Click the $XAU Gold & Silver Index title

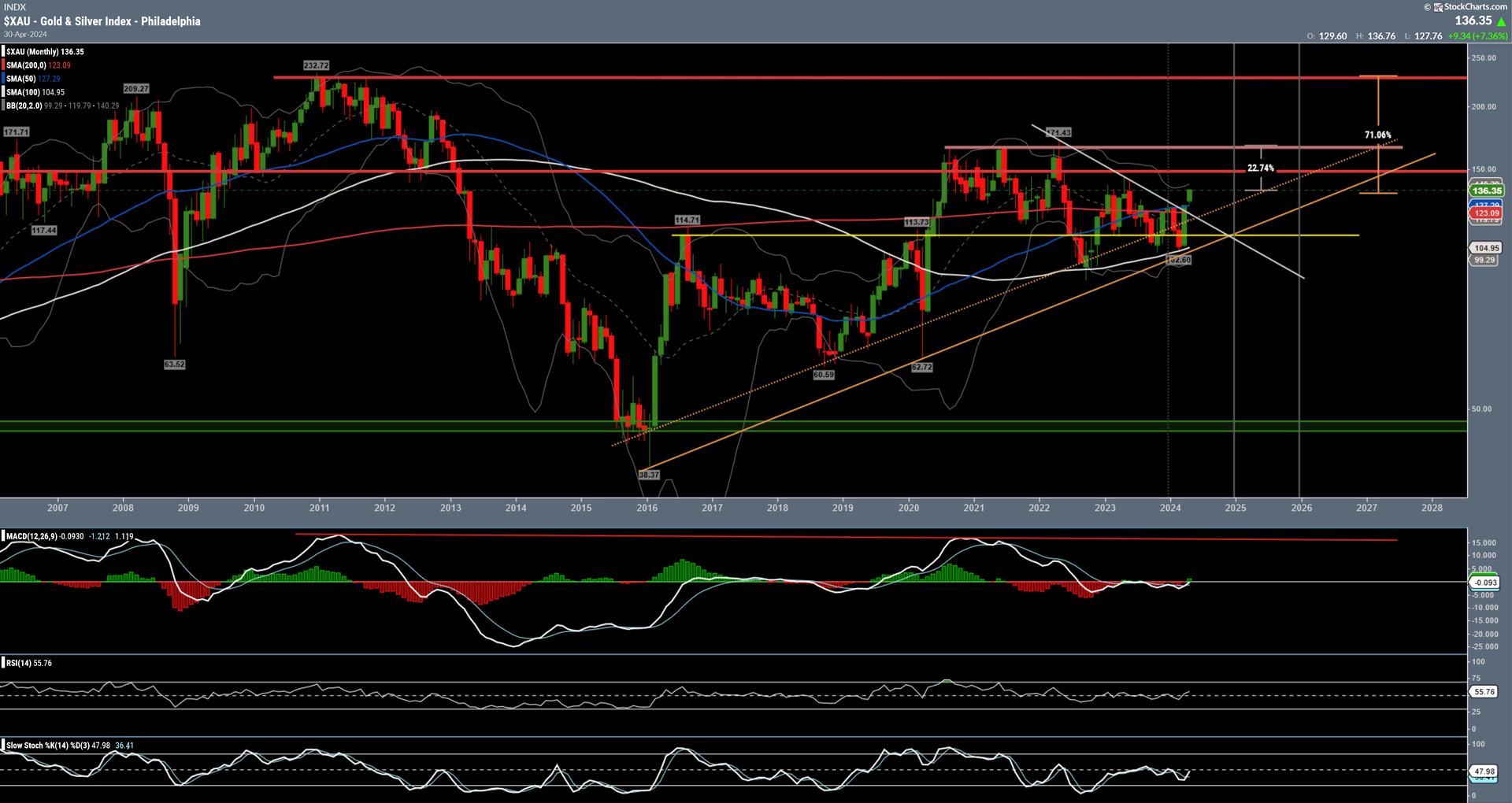102,21
